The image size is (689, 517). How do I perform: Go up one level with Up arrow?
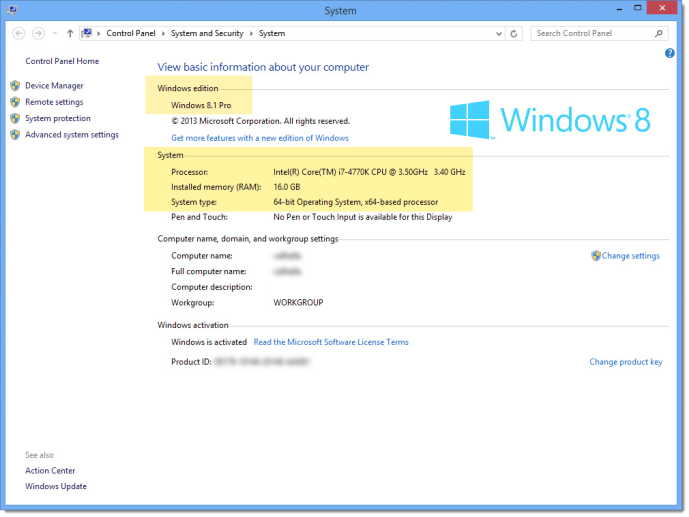[69, 33]
